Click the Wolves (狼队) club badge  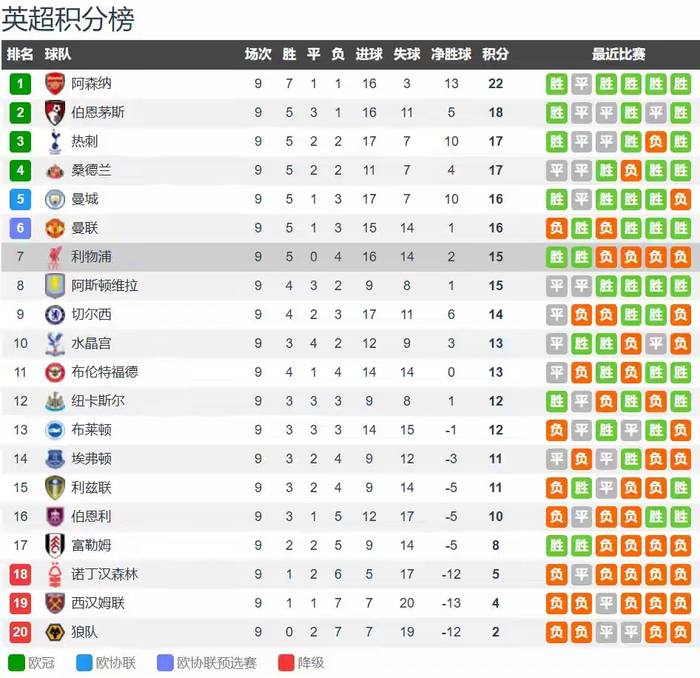[x=55, y=632]
